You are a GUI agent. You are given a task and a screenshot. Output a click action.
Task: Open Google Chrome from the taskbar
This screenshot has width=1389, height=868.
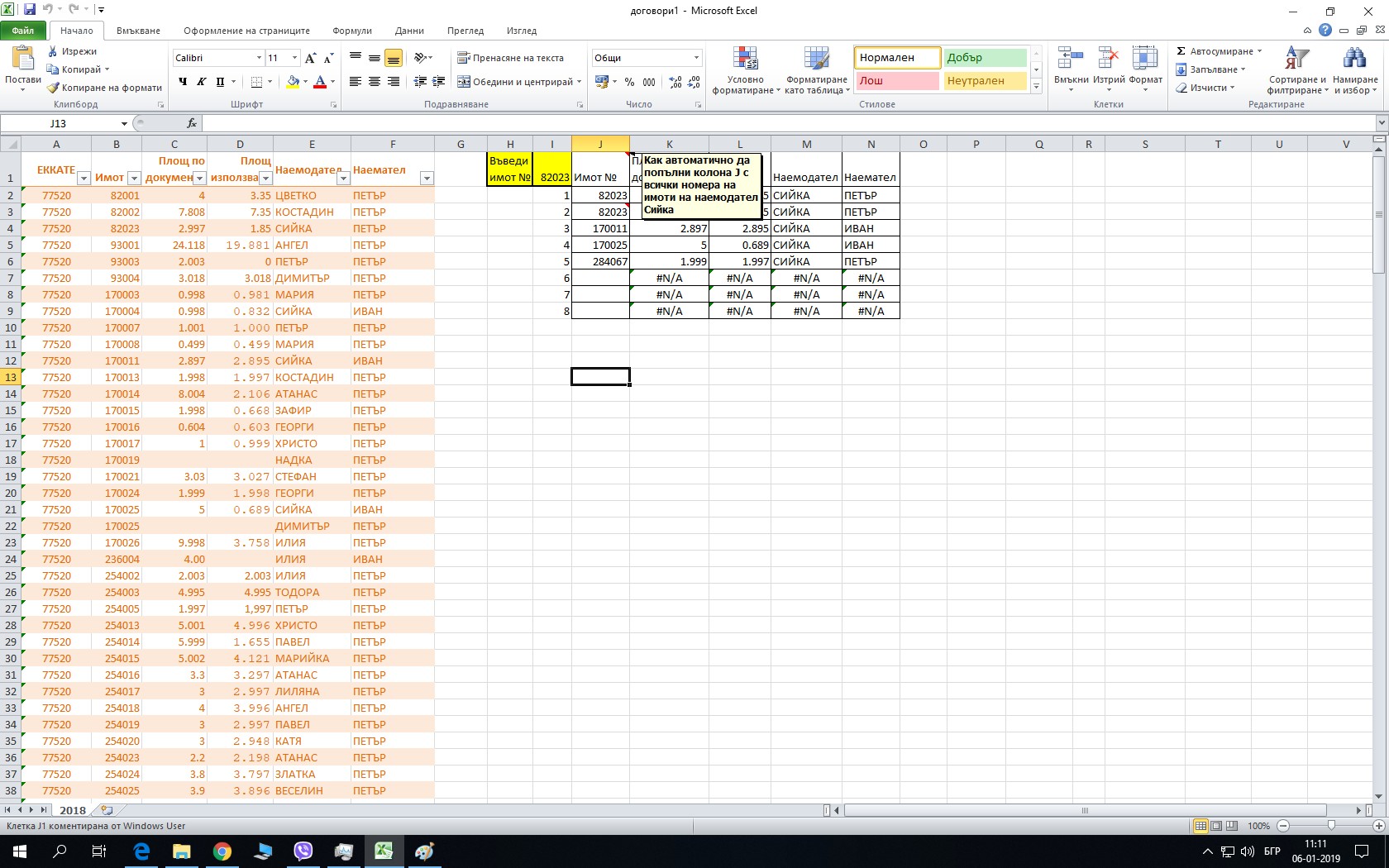pyautogui.click(x=222, y=851)
